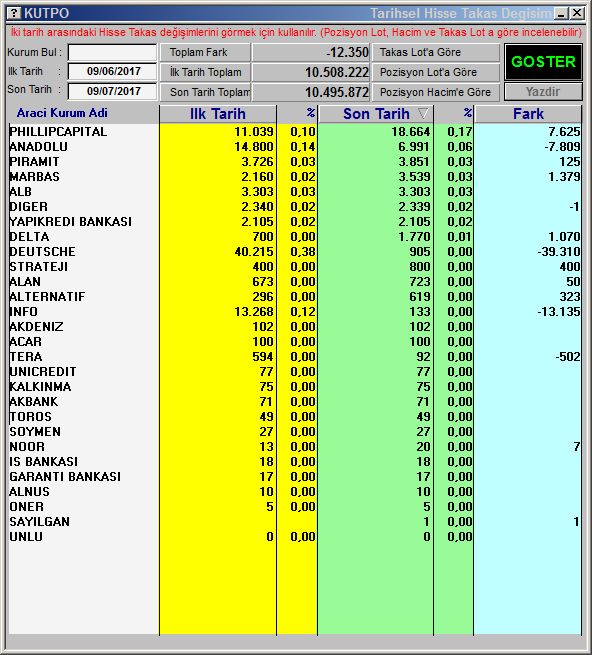
Task: Select the SOYMEN row
Action: tap(295, 432)
